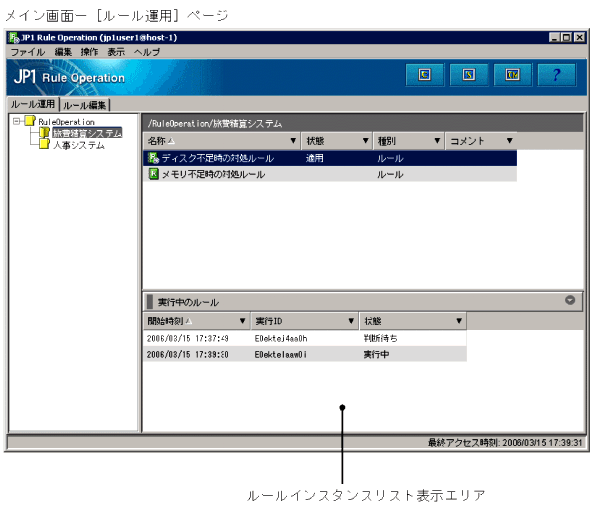Open help with the question mark button
This screenshot has height=511, width=592.
point(557,75)
